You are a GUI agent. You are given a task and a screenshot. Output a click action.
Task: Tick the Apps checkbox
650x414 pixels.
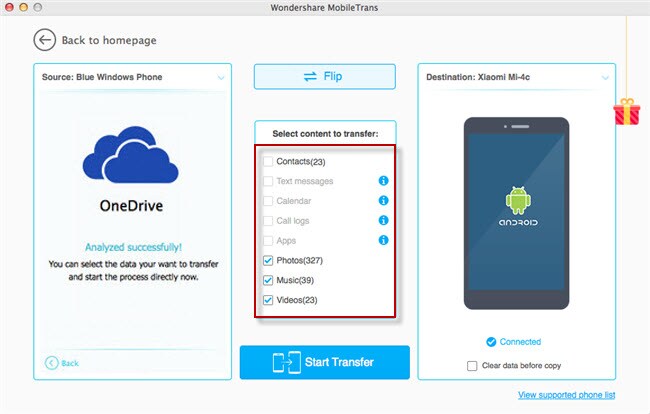coord(268,241)
